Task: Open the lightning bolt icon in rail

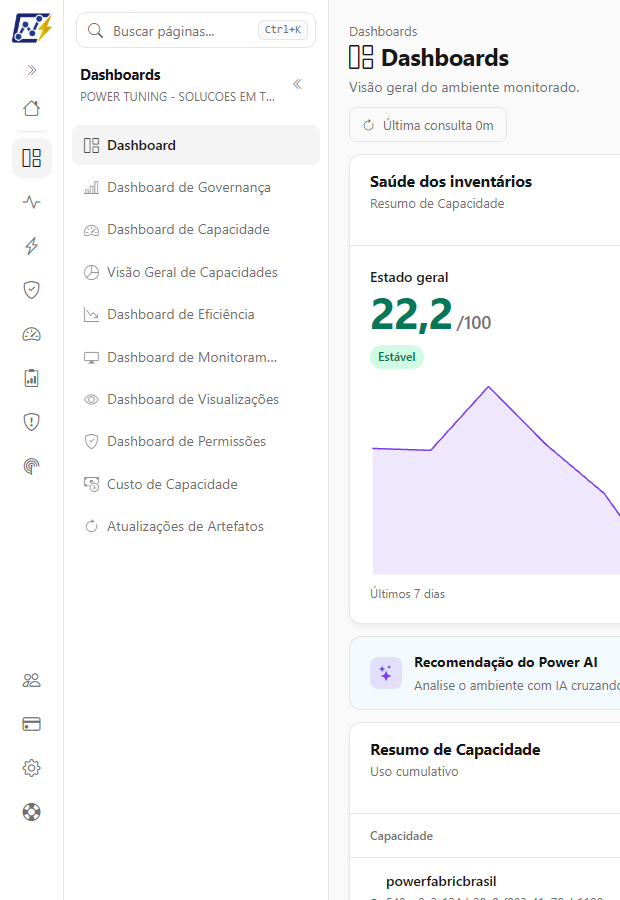Action: tap(32, 246)
